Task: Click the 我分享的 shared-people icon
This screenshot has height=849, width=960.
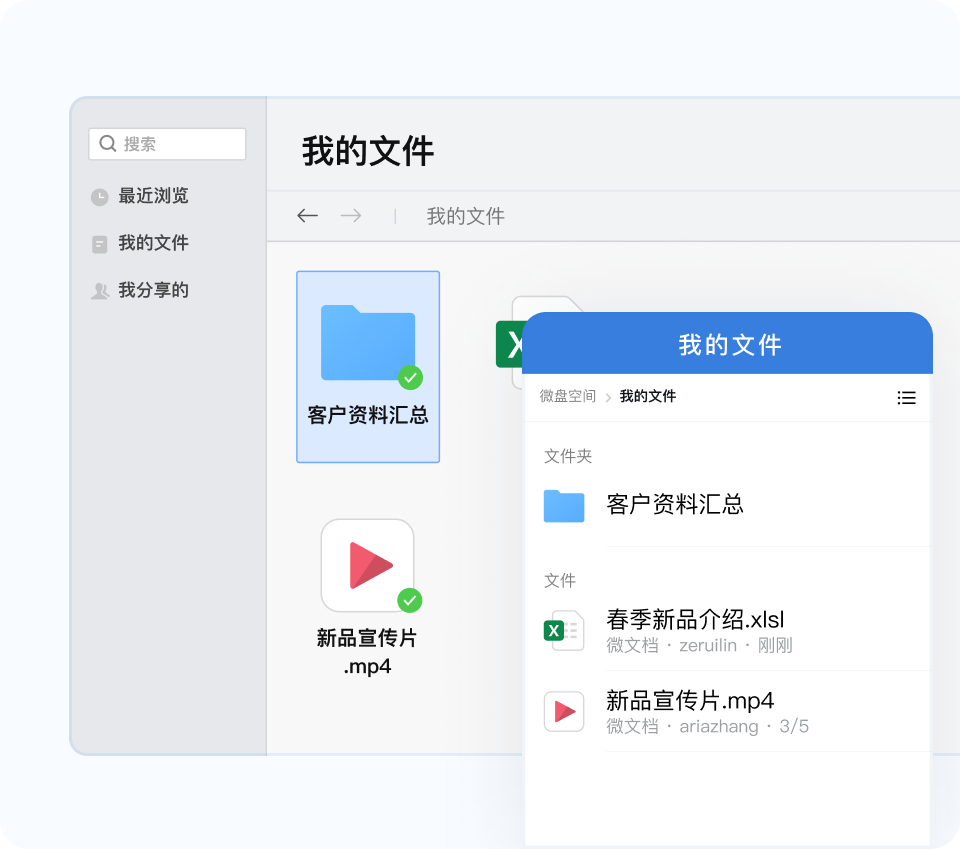Action: tap(100, 291)
